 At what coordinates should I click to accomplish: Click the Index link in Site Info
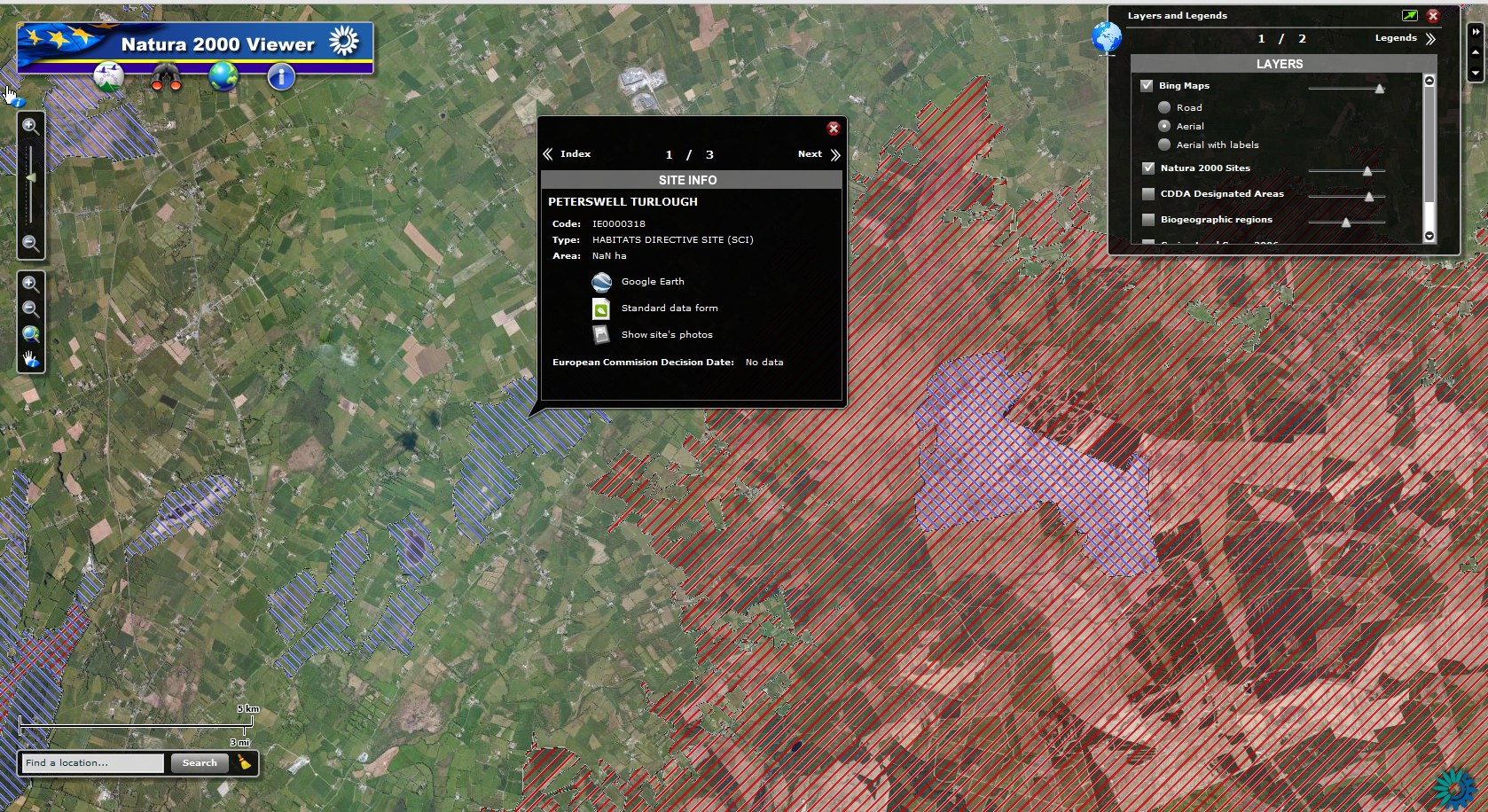(x=576, y=154)
